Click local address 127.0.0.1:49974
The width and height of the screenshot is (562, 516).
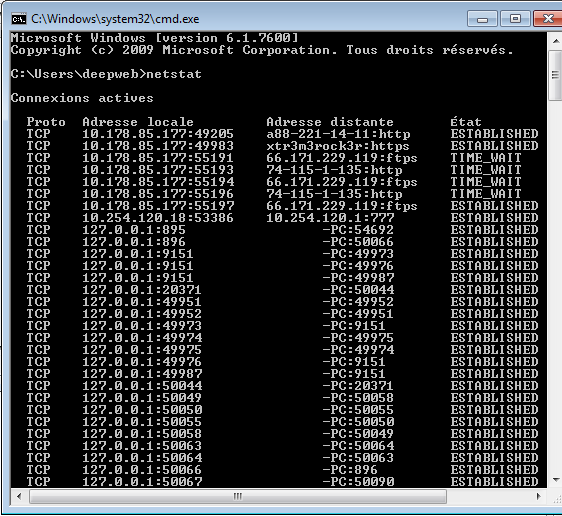click(x=142, y=338)
